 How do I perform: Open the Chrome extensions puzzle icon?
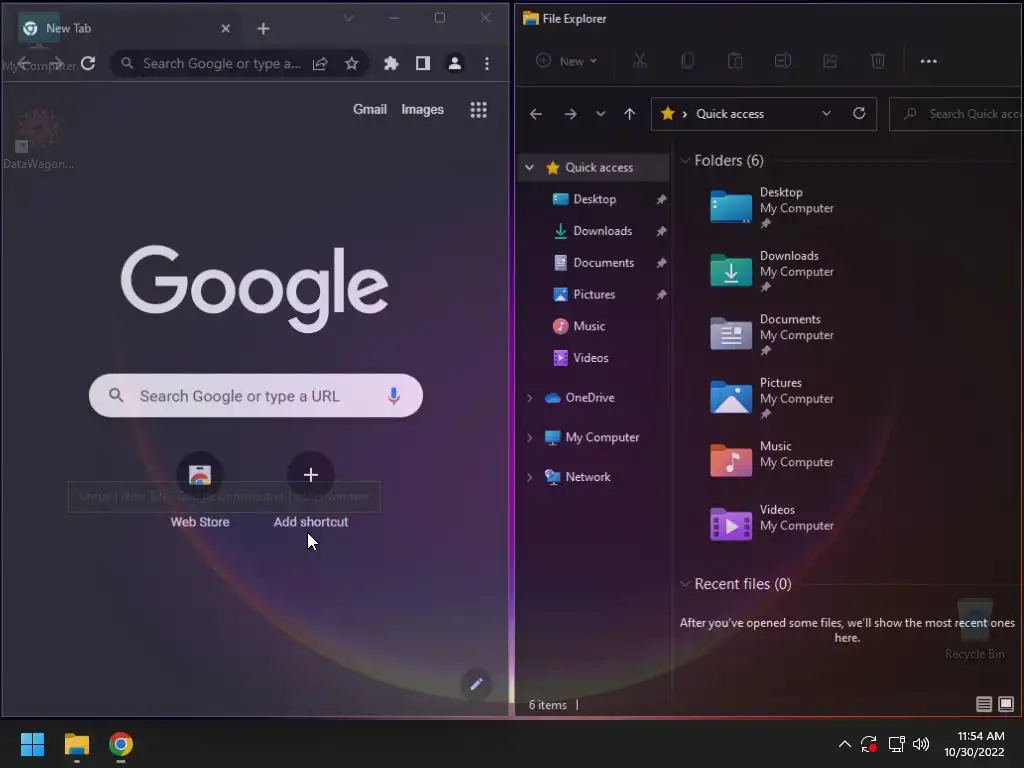point(391,63)
